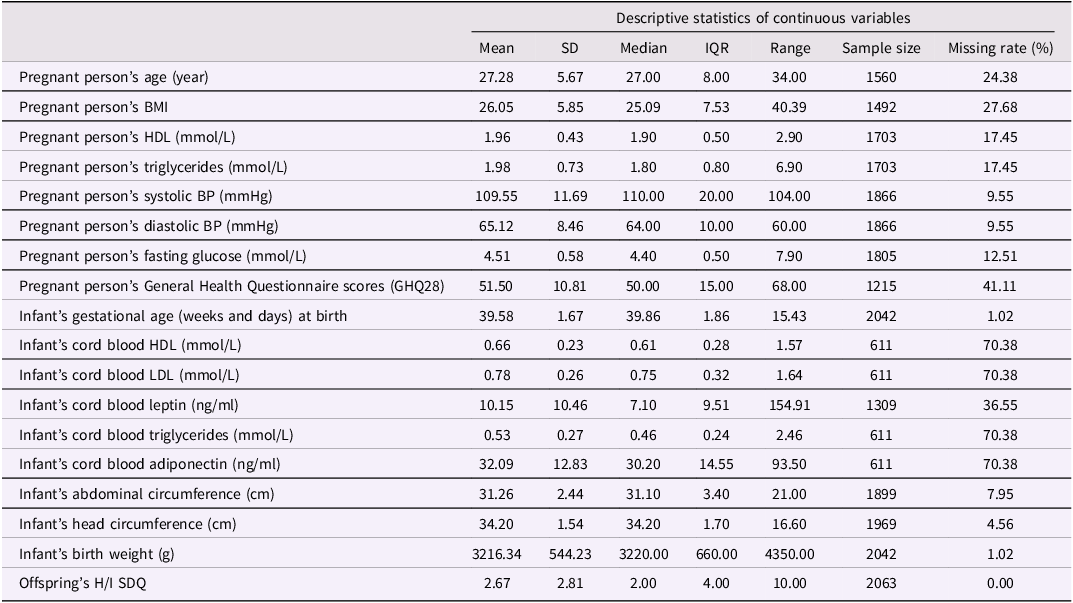The height and width of the screenshot is (603, 1073).
Task: Select the Median column header
Action: [x=643, y=48]
